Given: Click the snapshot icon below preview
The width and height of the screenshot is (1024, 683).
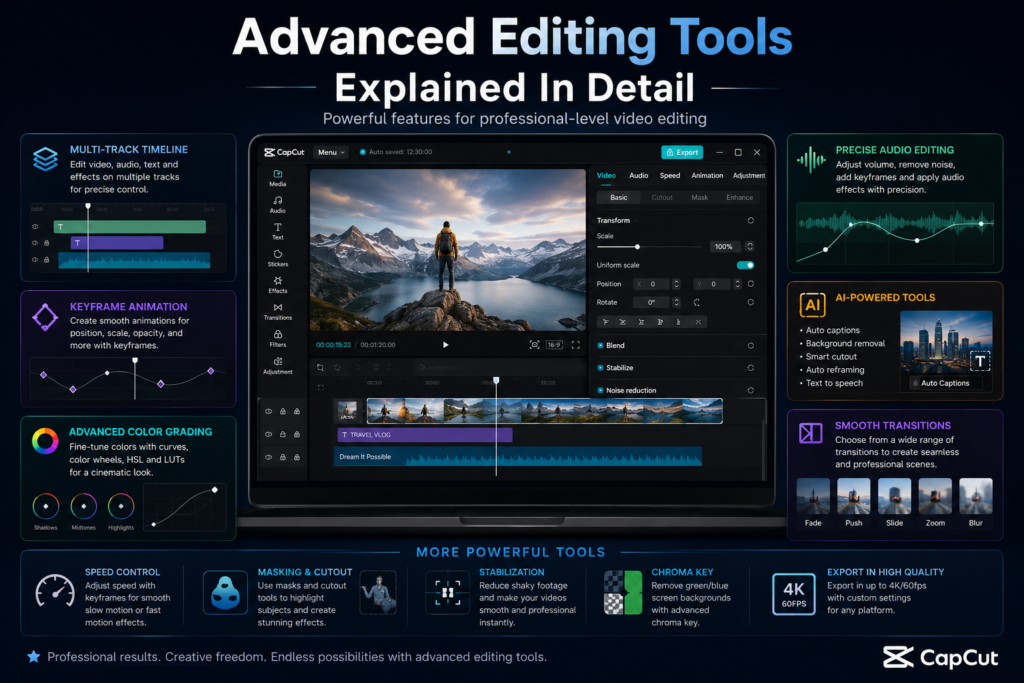Looking at the screenshot, I should (534, 345).
